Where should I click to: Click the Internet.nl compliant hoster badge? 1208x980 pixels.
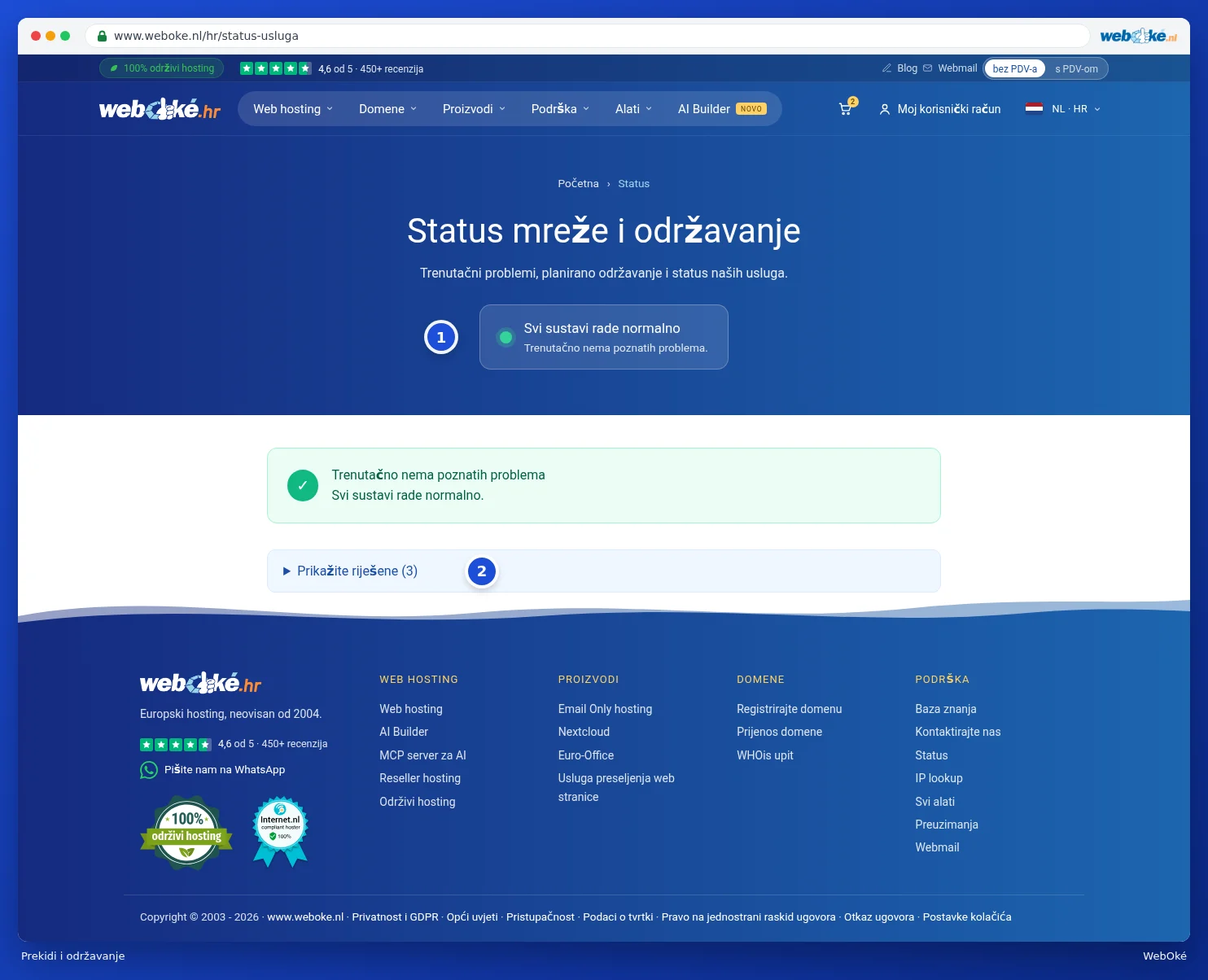click(x=281, y=832)
